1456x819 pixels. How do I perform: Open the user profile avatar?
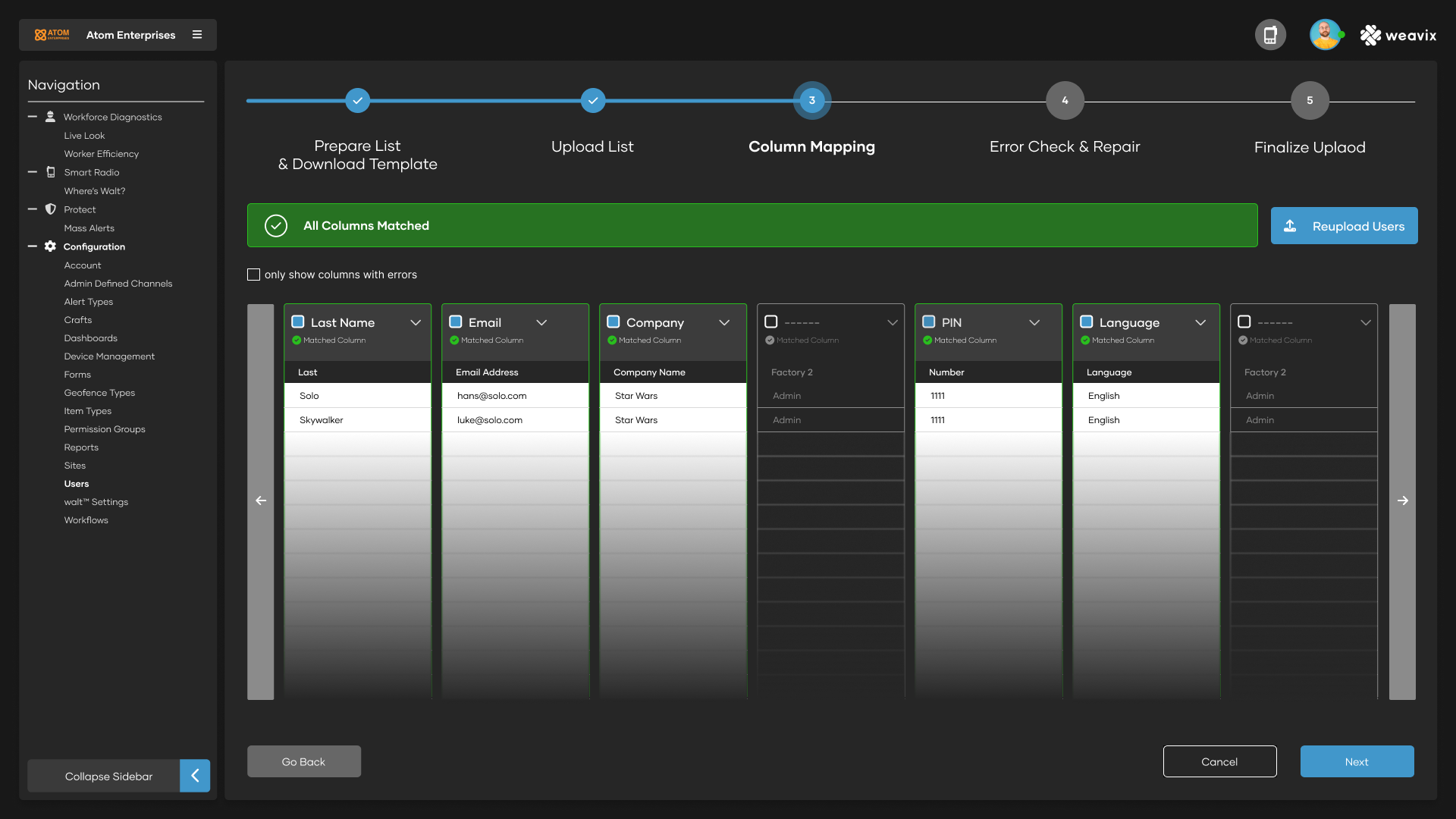pos(1325,35)
